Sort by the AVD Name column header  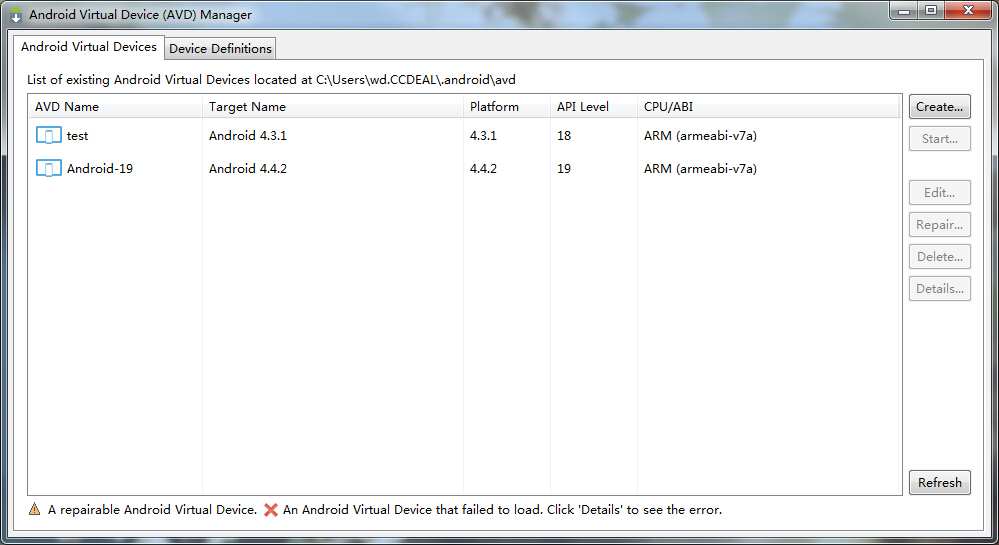[115, 106]
